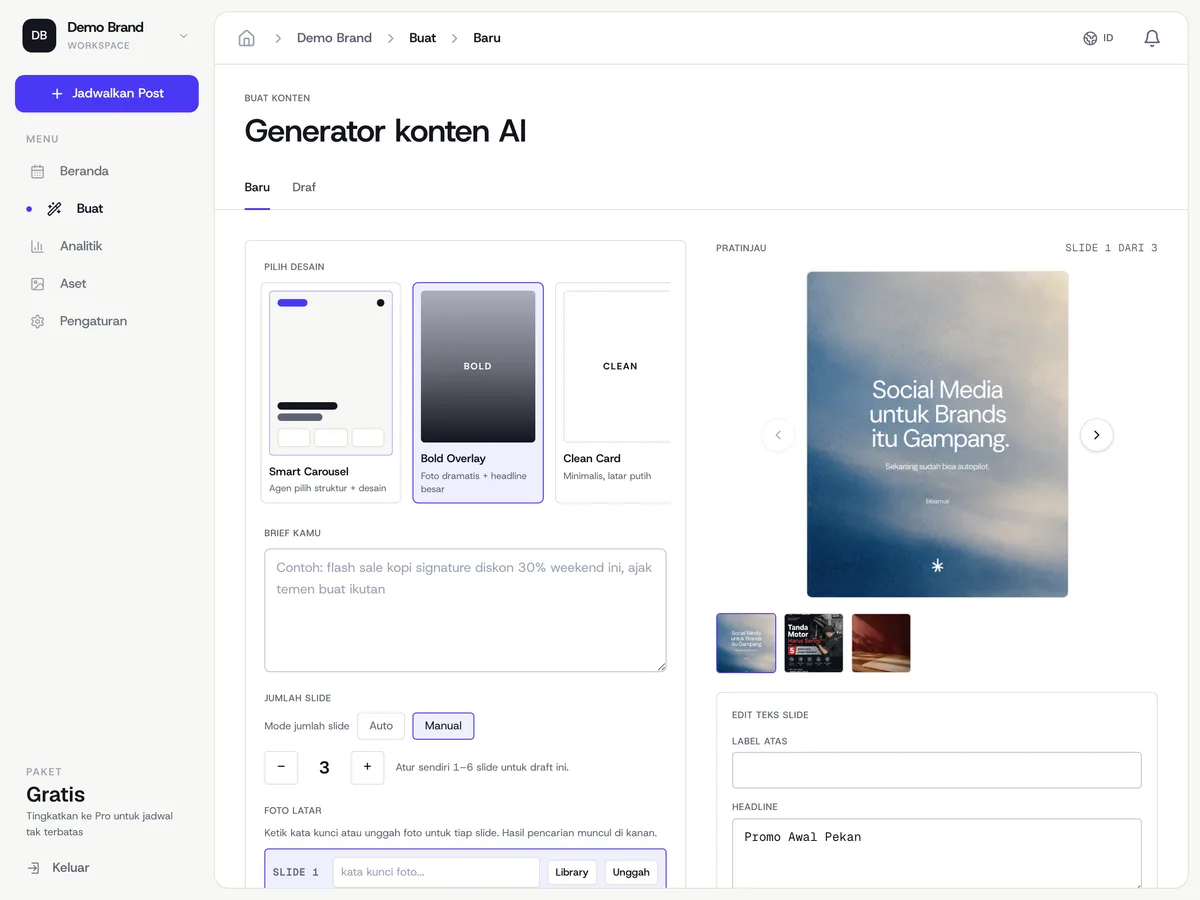
Task: Open the notifications bell
Action: pyautogui.click(x=1152, y=38)
